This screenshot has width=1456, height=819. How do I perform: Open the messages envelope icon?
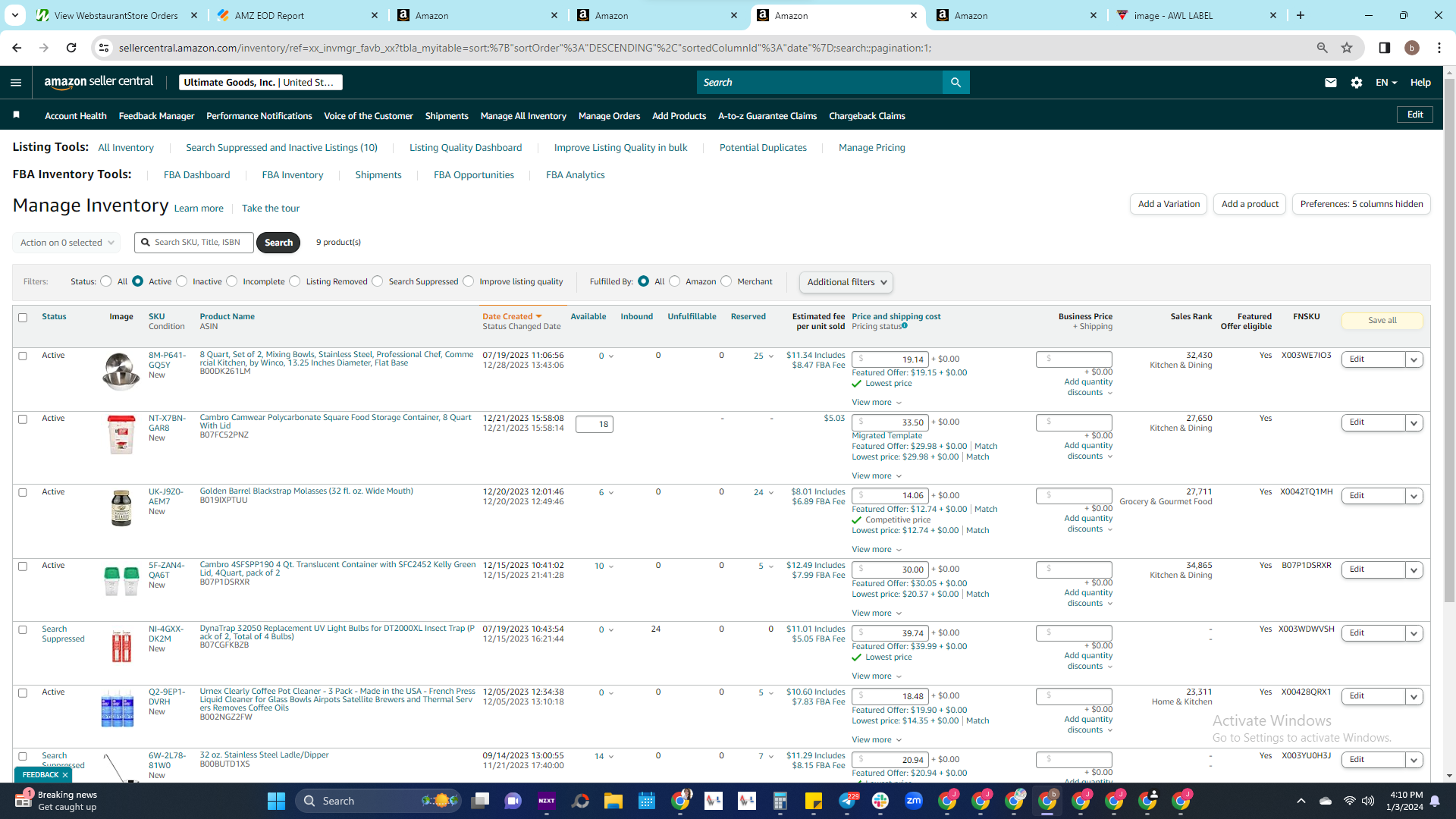pos(1331,83)
